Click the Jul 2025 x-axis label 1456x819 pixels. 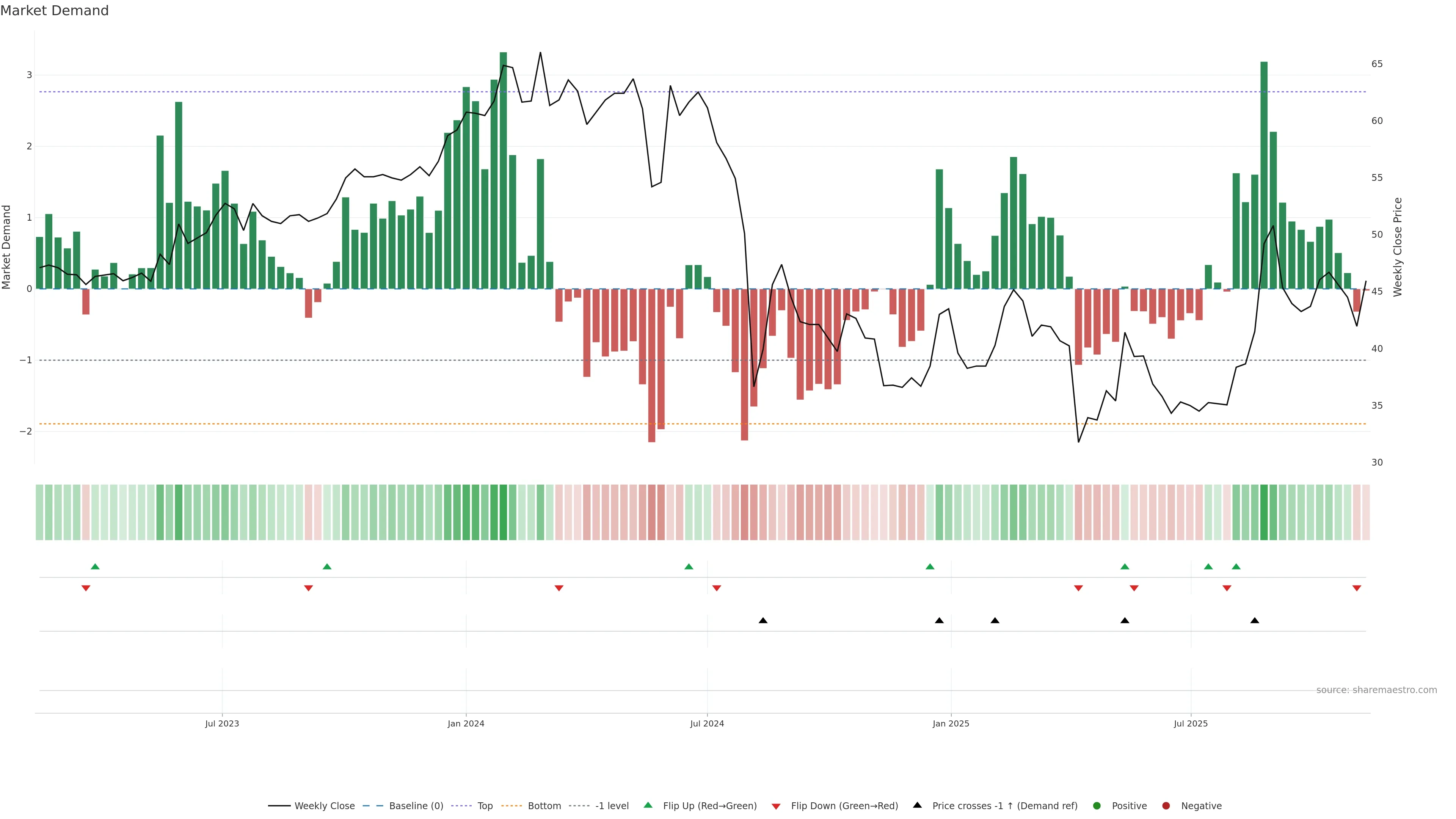click(1190, 723)
